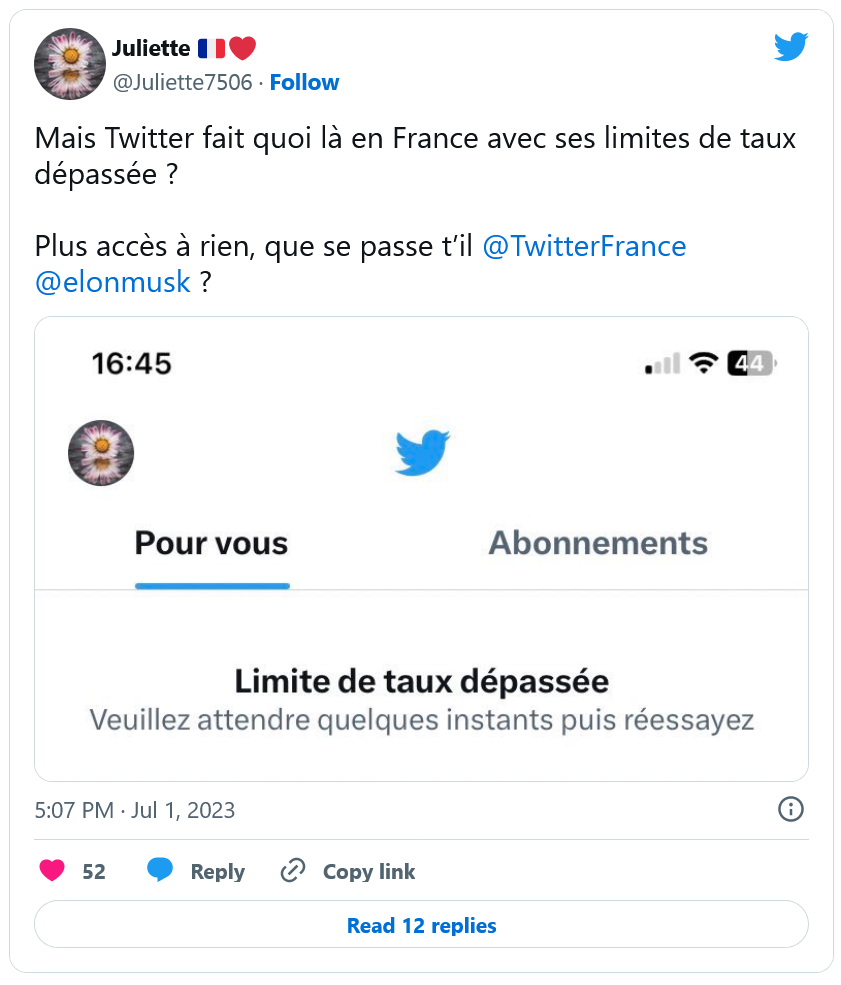This screenshot has width=841, height=985.
Task: Click the Copy link text
Action: pos(368,872)
